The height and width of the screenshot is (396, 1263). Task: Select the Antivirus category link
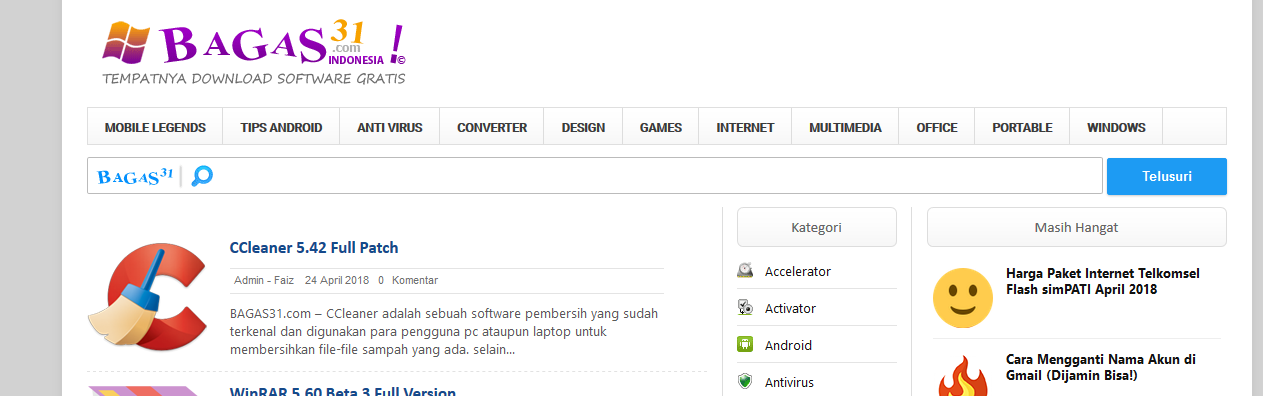coord(790,382)
